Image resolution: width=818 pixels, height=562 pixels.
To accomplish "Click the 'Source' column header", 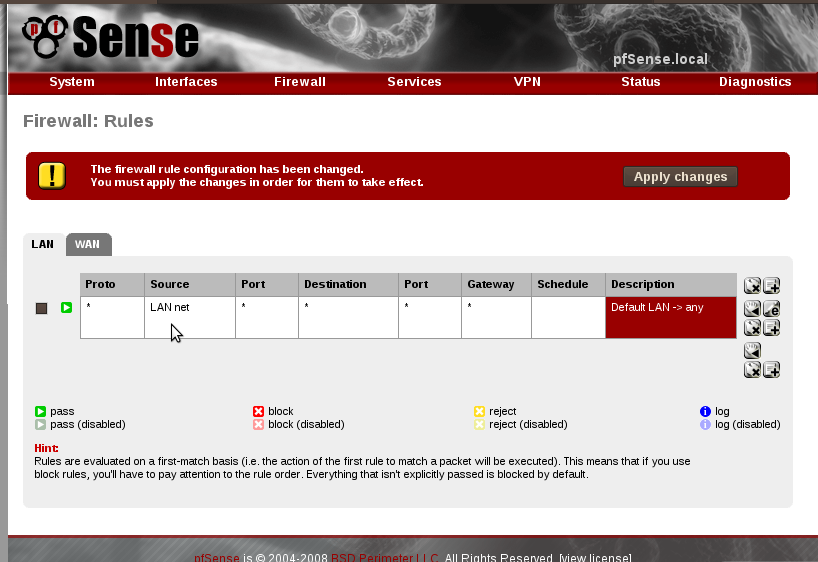I will click(x=190, y=284).
